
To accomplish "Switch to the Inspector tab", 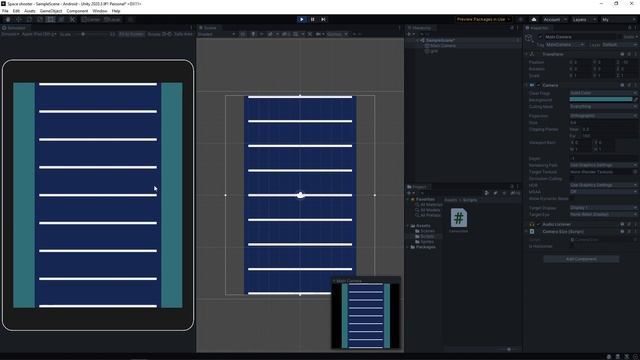I will click(537, 28).
